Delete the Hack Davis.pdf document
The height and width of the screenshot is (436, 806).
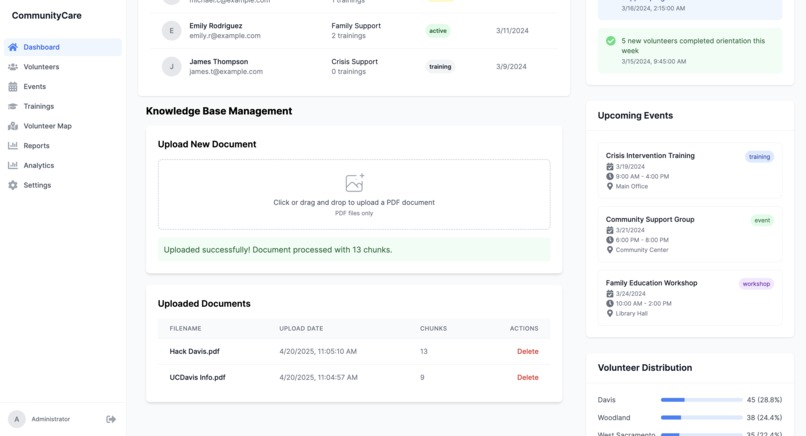point(527,352)
